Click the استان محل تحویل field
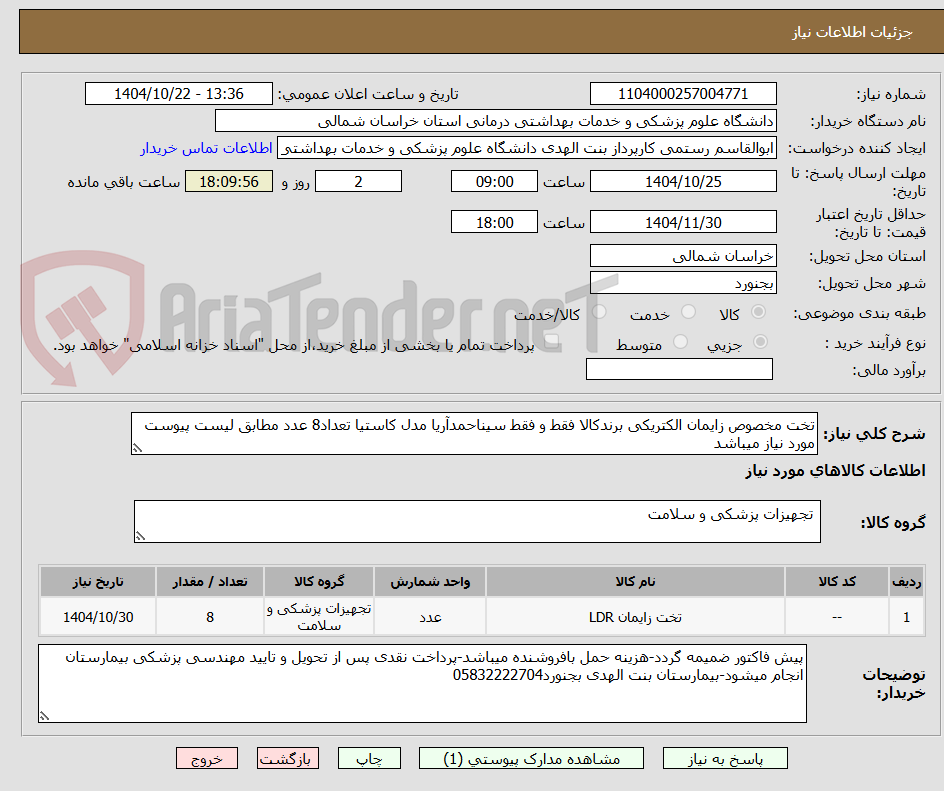The image size is (944, 791). [x=683, y=256]
